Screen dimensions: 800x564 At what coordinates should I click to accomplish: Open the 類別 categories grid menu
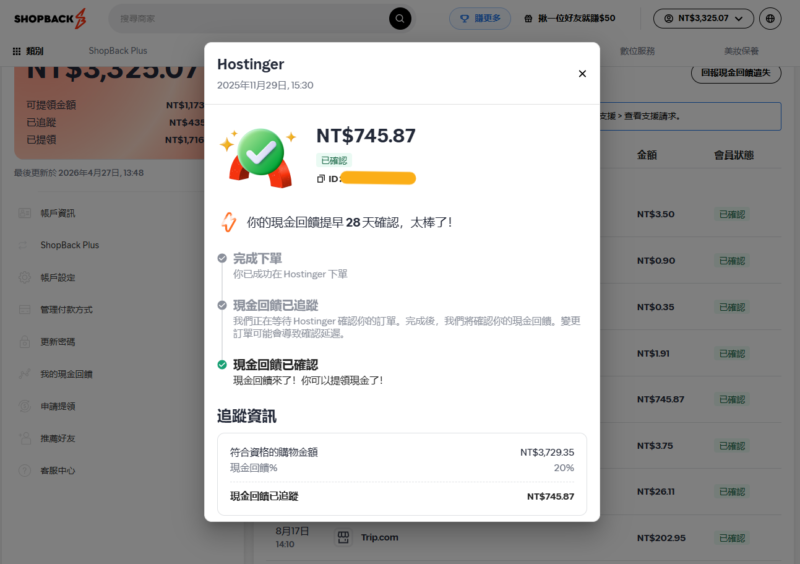(x=28, y=51)
